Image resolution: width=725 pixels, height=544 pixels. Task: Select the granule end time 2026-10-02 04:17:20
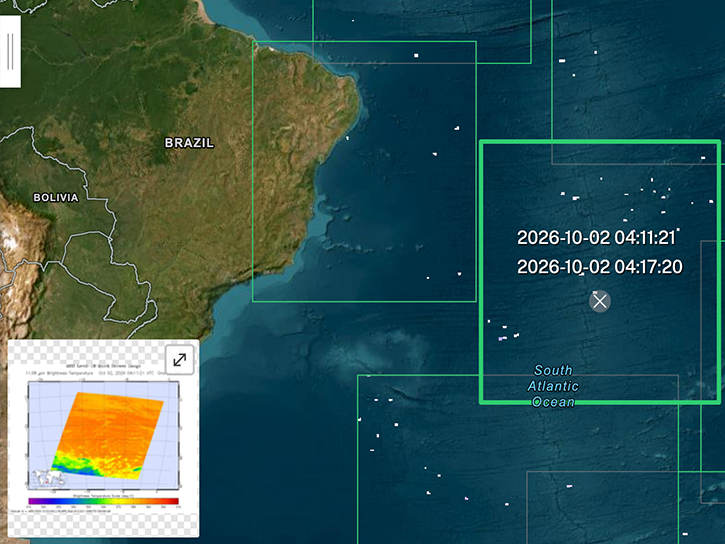click(x=599, y=267)
